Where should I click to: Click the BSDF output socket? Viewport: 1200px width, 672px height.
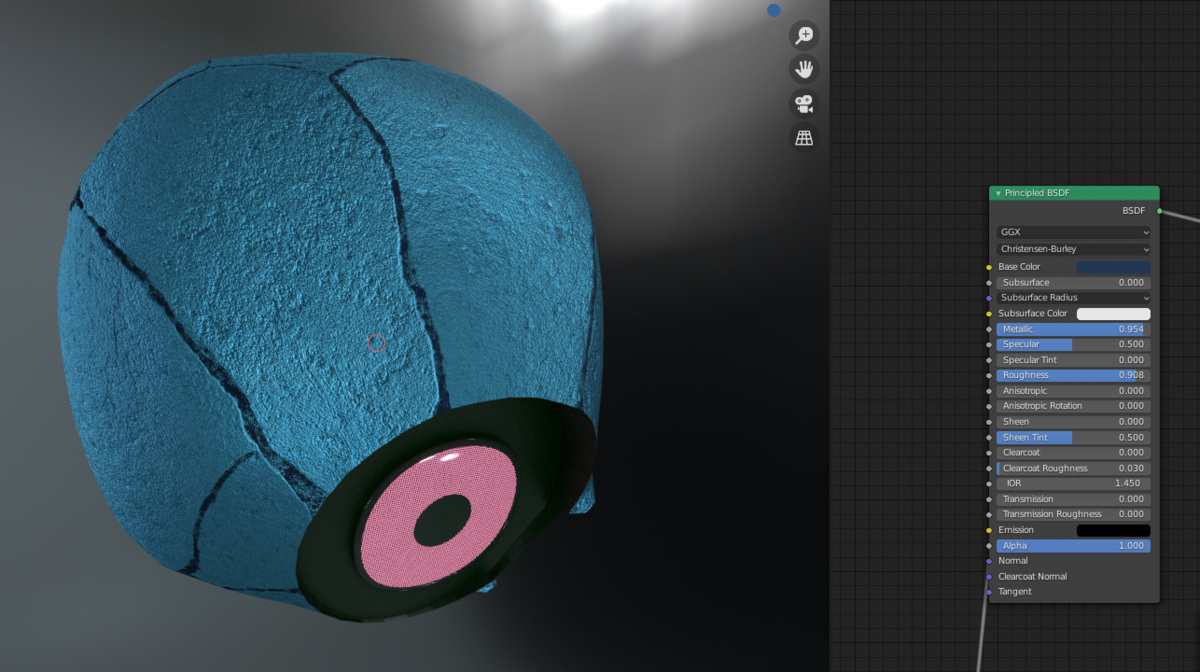pos(1159,211)
